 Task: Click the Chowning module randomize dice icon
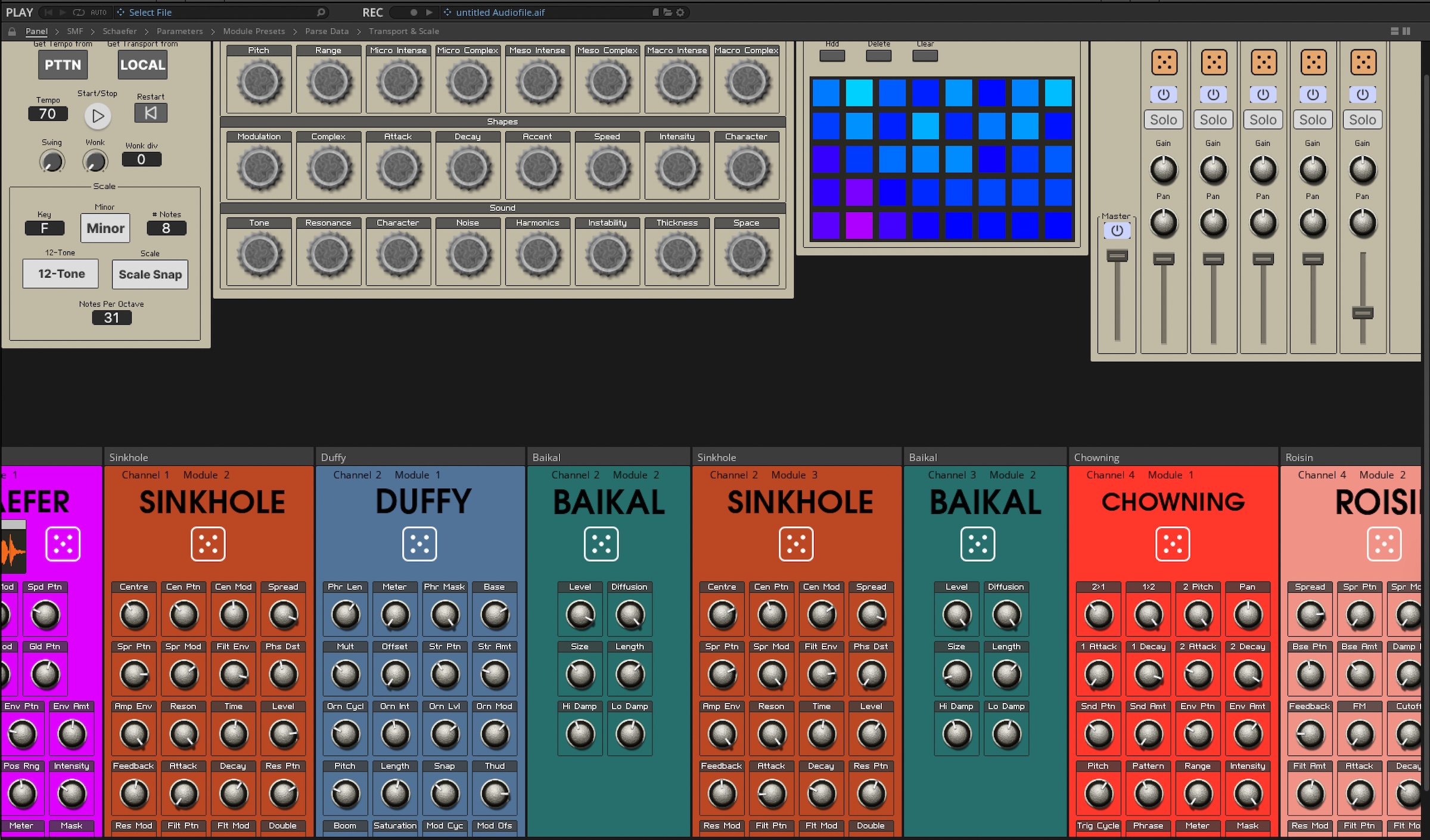click(1172, 544)
